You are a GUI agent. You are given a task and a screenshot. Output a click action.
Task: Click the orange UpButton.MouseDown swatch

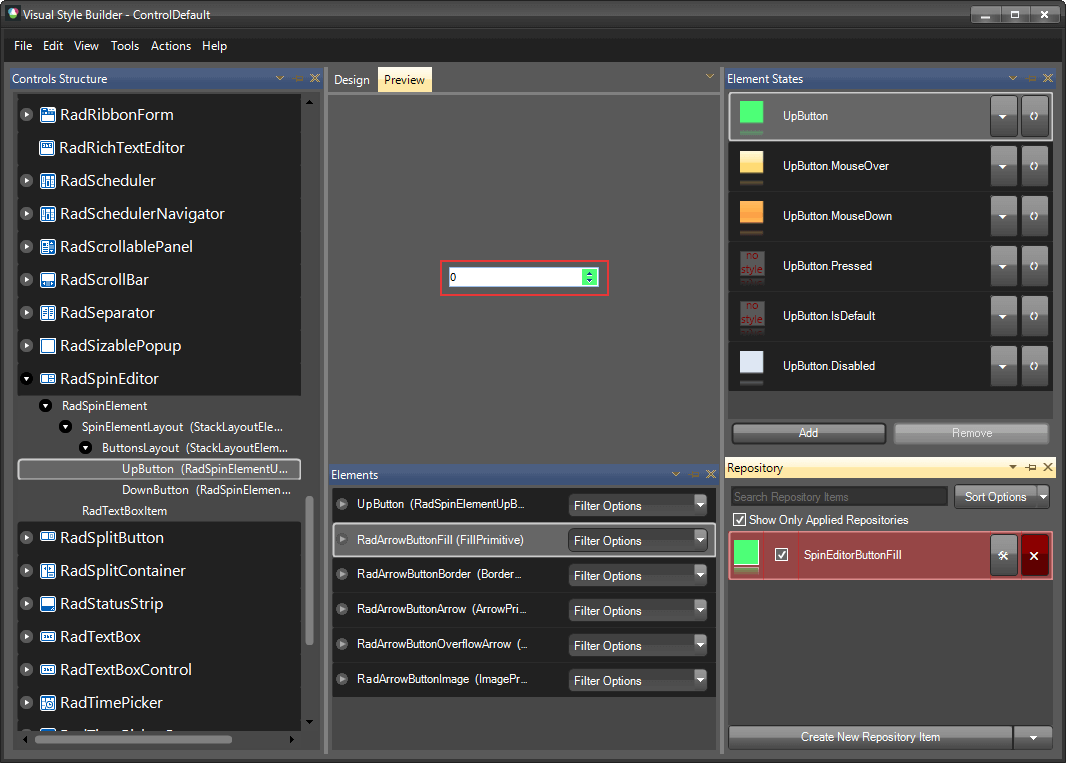[x=751, y=212]
